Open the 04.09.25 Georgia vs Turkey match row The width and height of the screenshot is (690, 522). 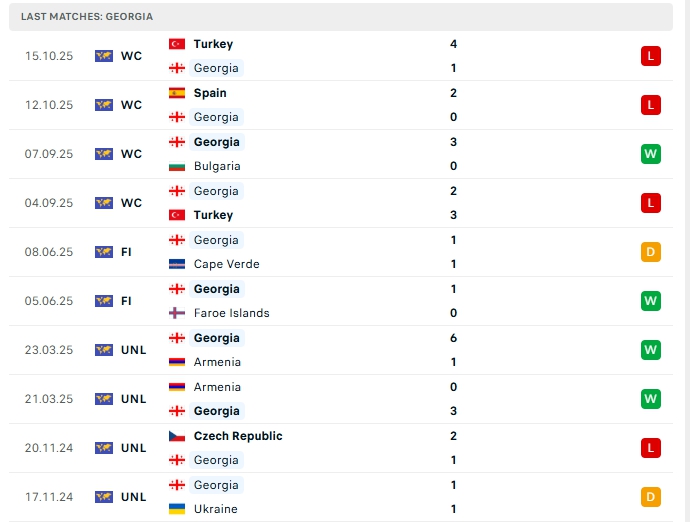(x=340, y=203)
